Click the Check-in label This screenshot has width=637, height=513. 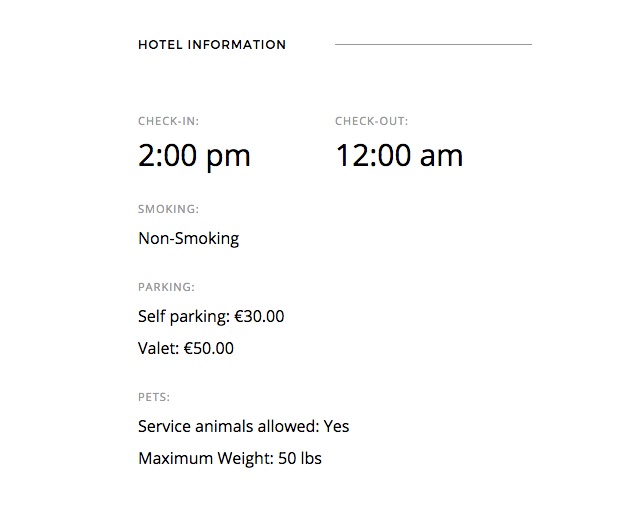tap(168, 122)
